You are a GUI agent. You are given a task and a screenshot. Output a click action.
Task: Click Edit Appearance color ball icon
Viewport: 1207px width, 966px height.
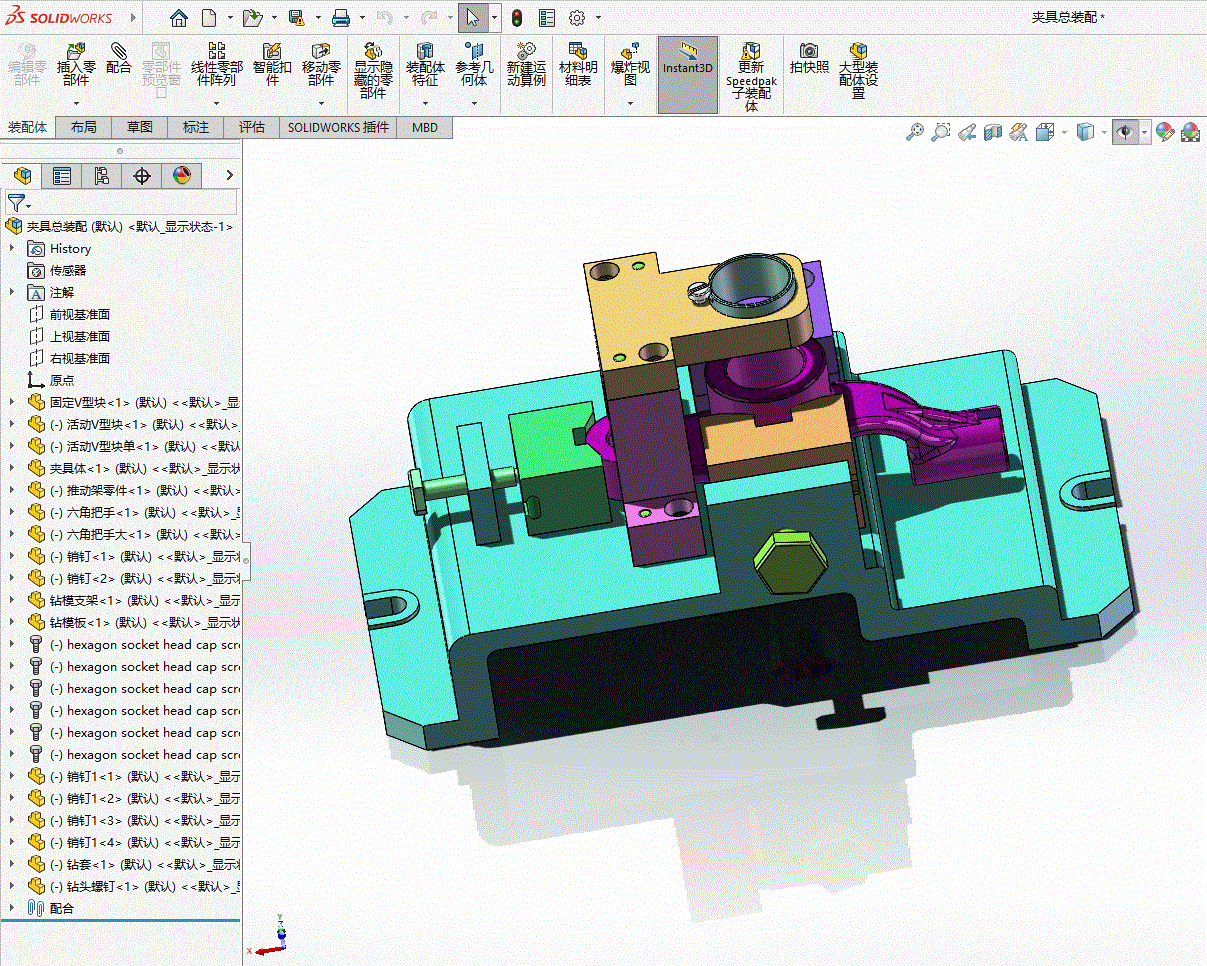point(1164,132)
